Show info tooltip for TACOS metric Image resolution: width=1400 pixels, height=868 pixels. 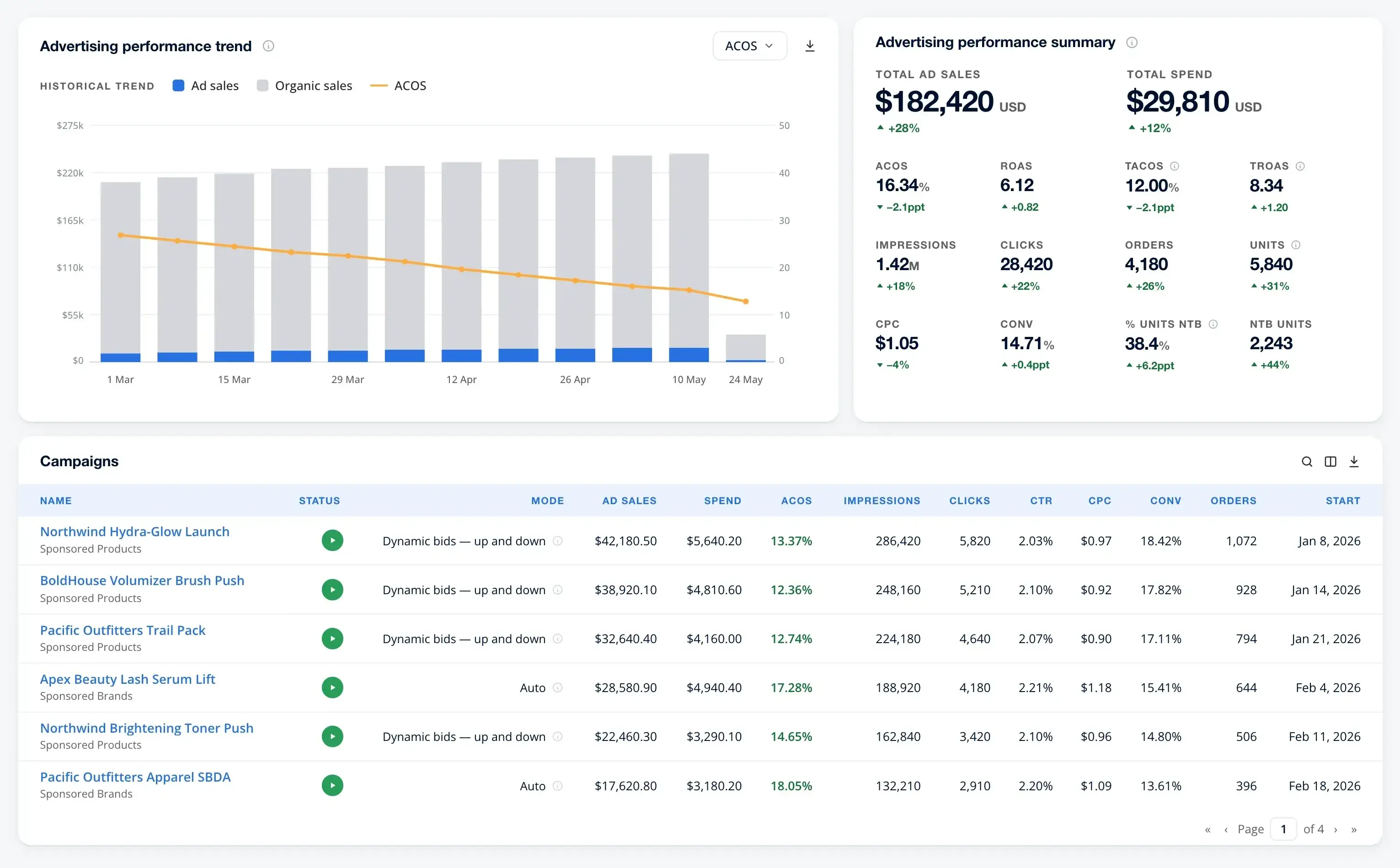(1174, 166)
